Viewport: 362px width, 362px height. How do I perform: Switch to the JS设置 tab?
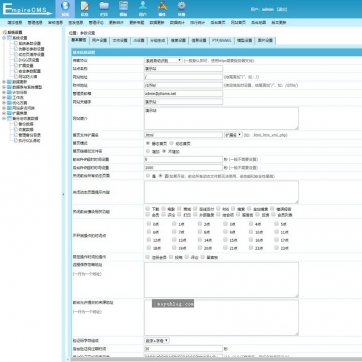138,40
